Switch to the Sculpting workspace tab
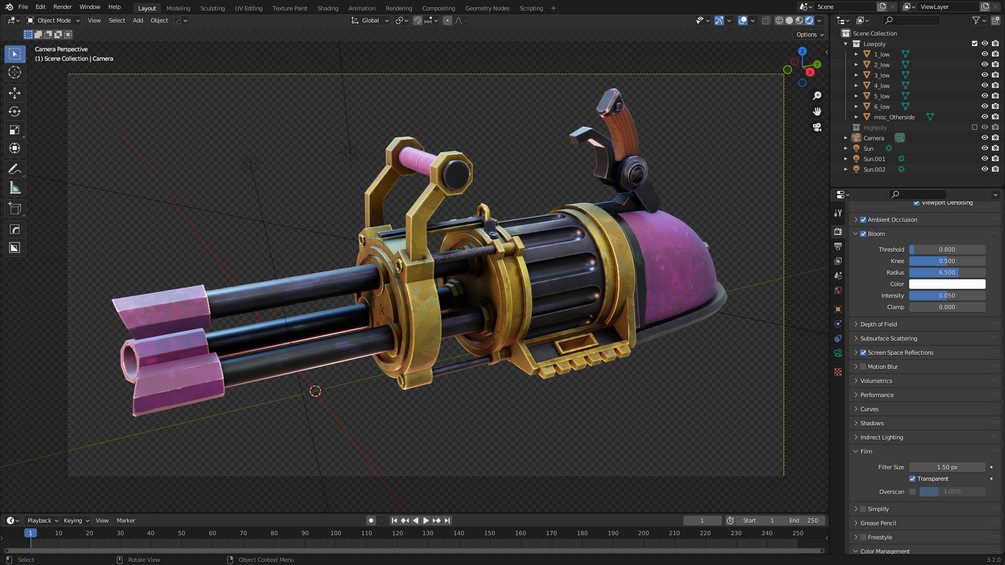The image size is (1005, 565). 212,8
